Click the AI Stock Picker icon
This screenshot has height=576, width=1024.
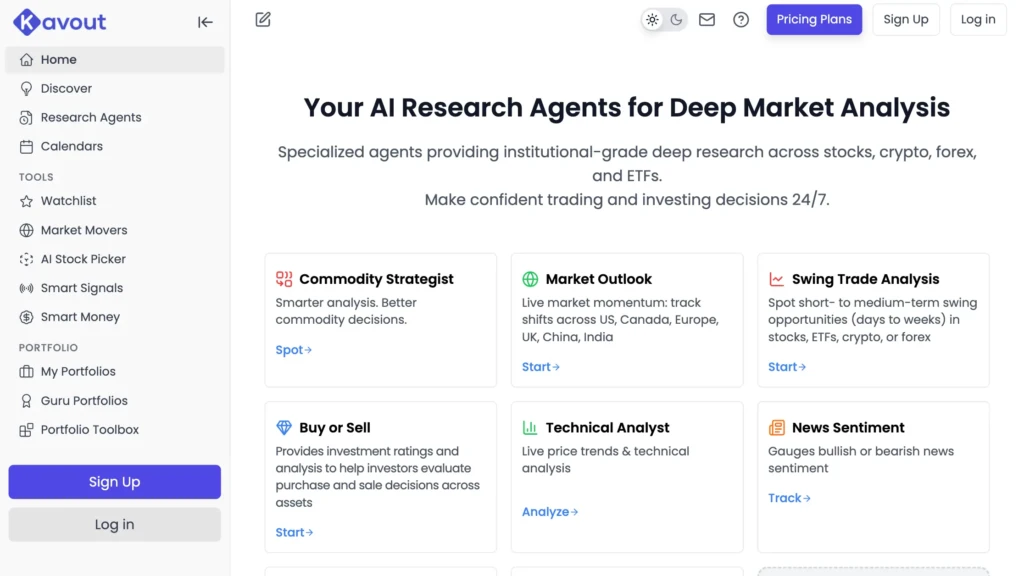click(x=26, y=259)
